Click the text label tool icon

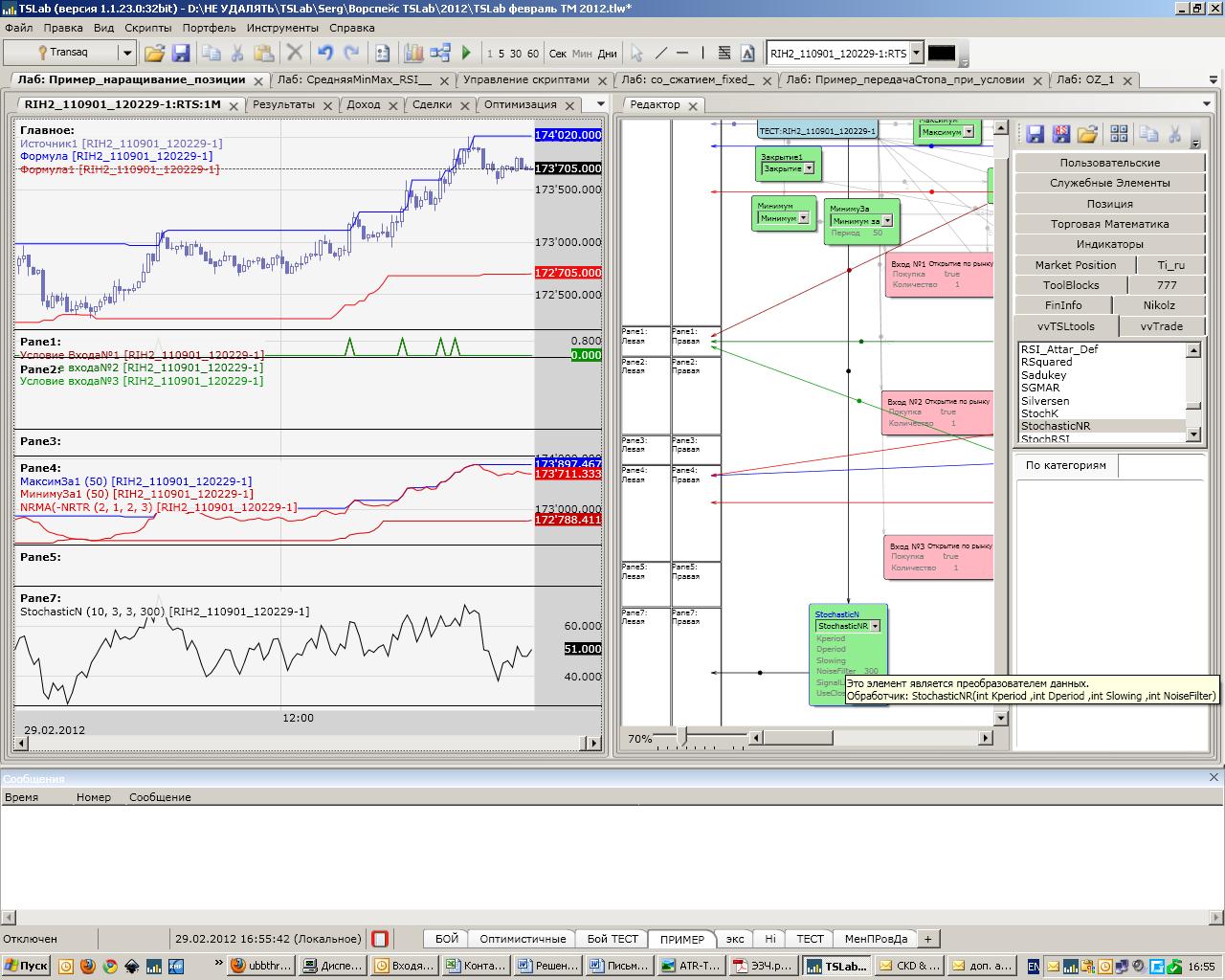point(747,54)
